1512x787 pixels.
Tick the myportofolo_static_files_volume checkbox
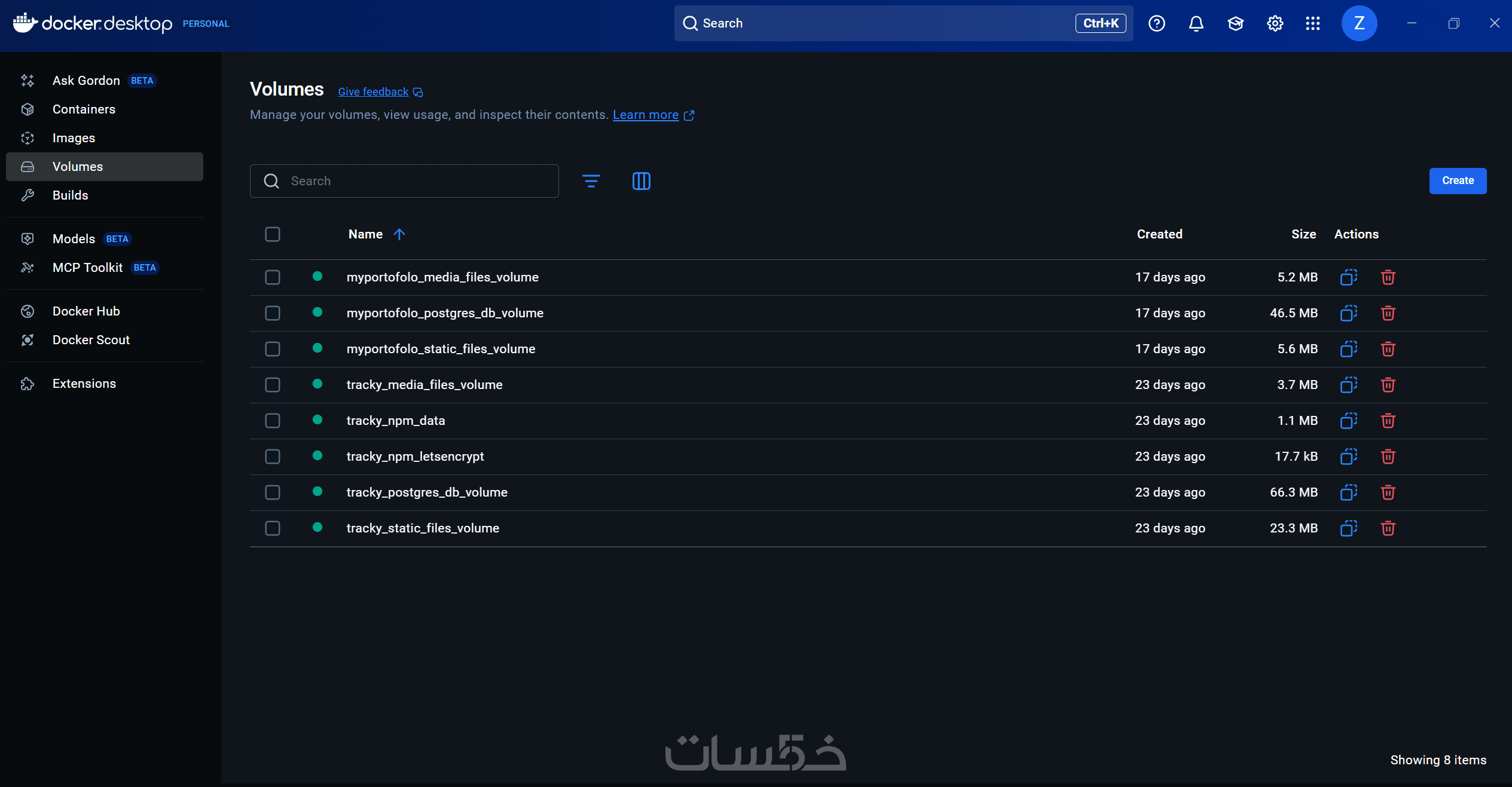(x=273, y=349)
